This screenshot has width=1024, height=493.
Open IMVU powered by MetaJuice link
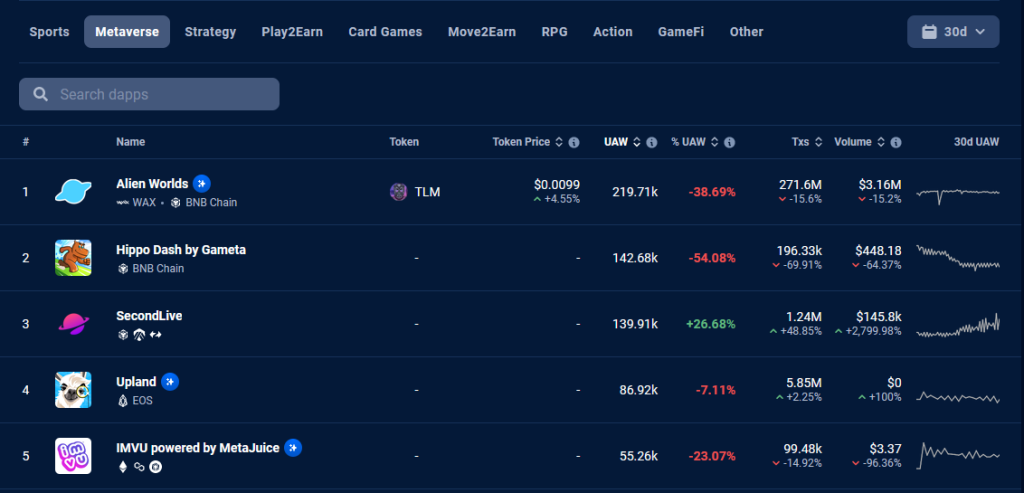tap(198, 448)
